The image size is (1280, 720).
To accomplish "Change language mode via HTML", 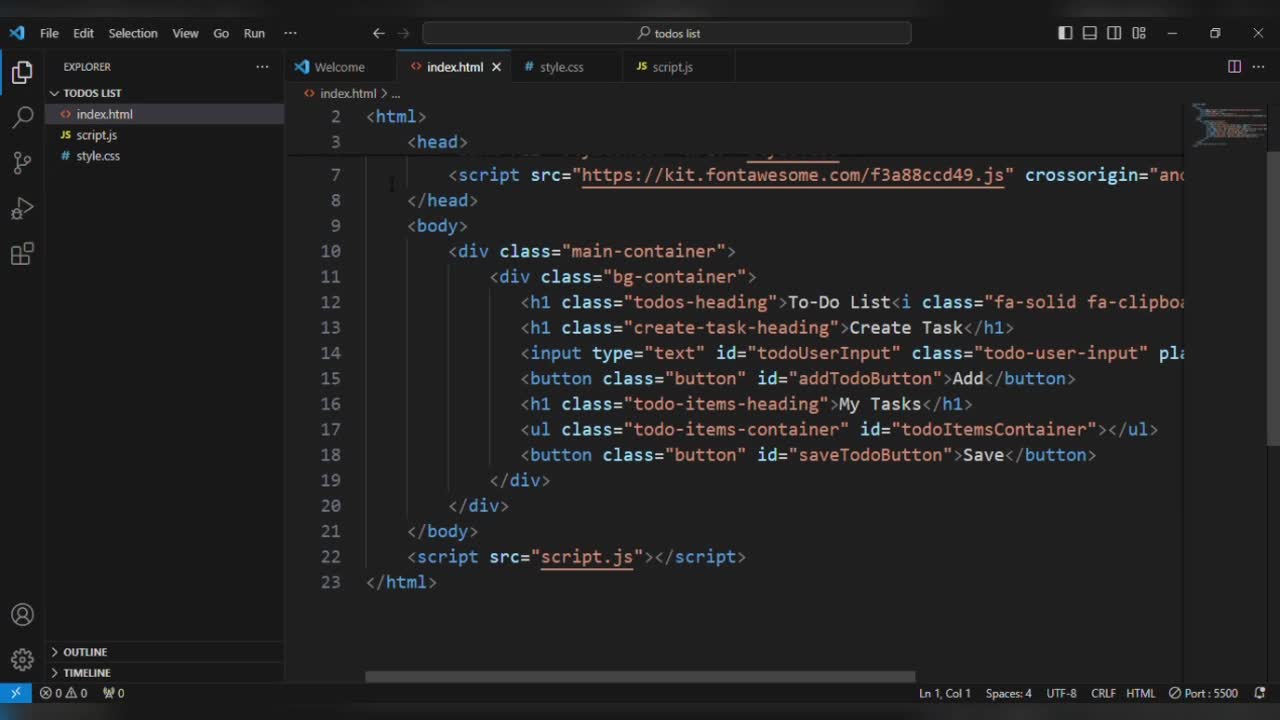I will tap(1140, 693).
